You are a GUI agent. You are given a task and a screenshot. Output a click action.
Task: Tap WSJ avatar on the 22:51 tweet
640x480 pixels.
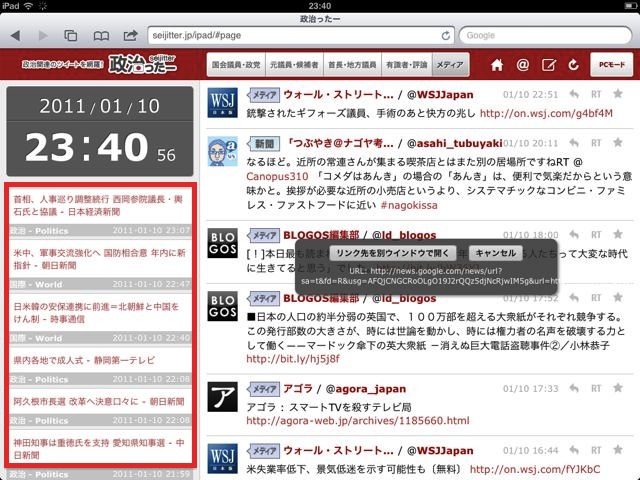pos(222,102)
